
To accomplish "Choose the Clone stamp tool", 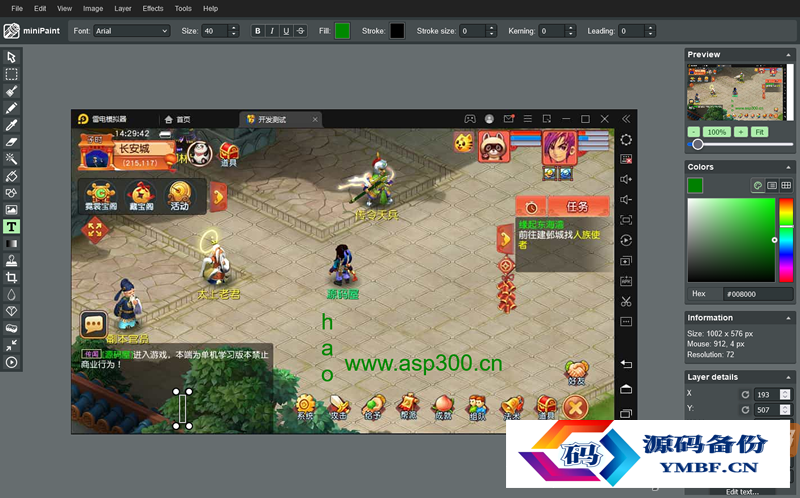I will tap(11, 260).
